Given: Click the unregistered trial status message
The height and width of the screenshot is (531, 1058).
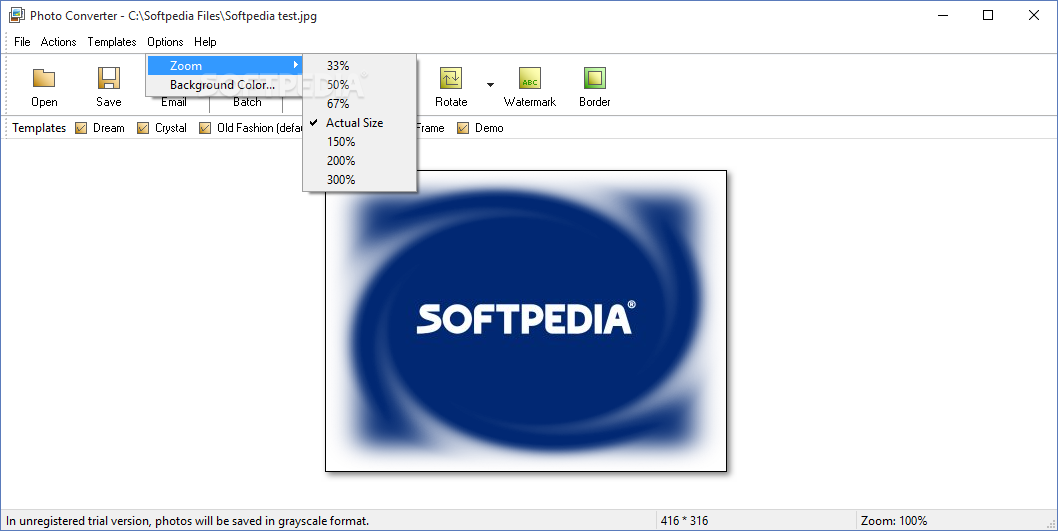Looking at the screenshot, I should tap(188, 521).
